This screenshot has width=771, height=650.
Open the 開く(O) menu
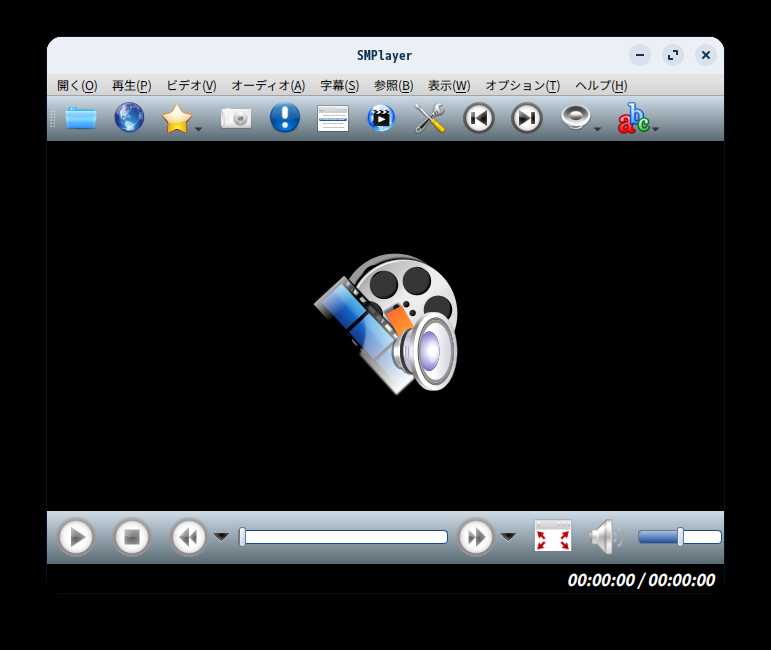tap(77, 86)
